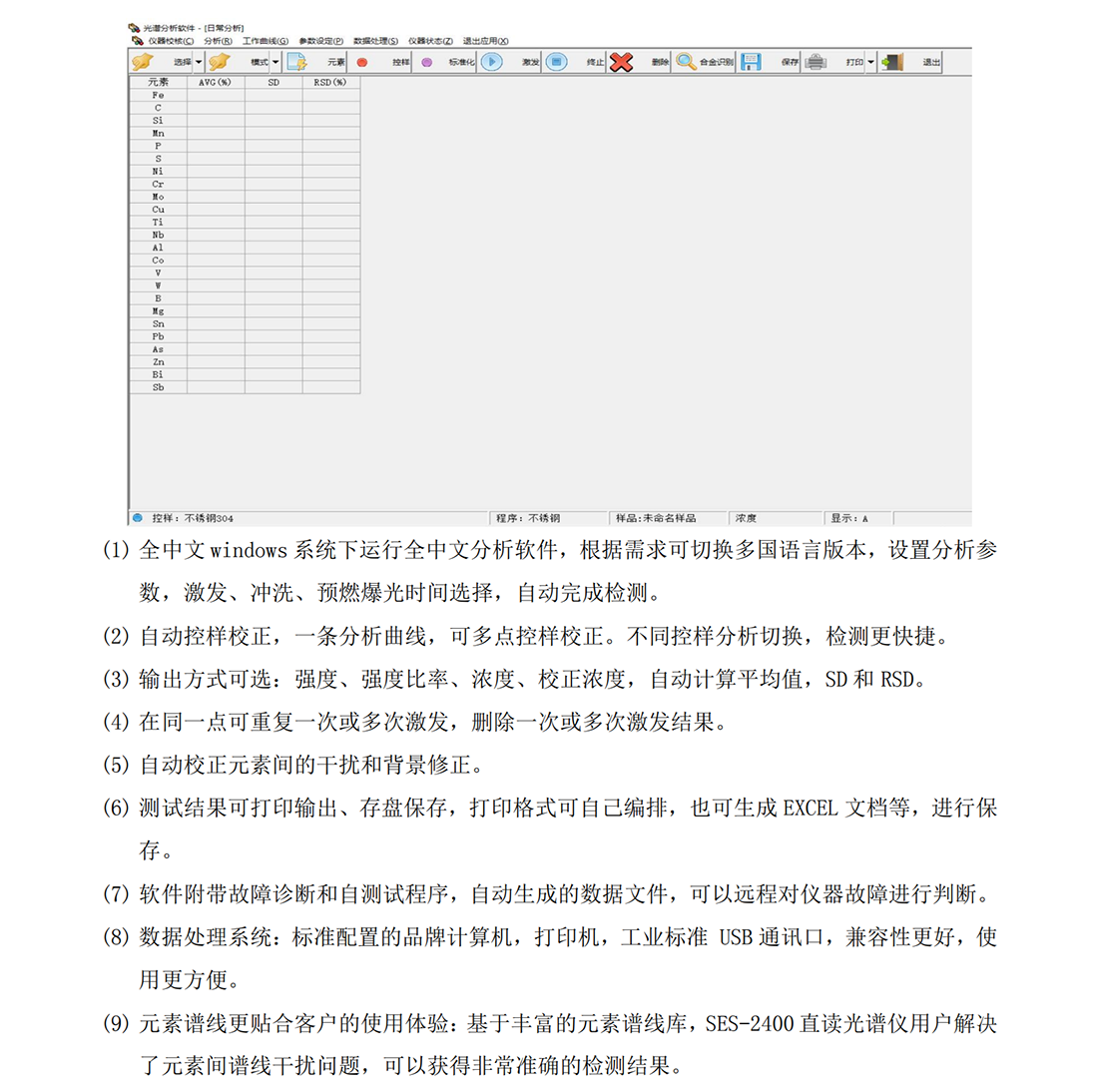Screen dimensions: 1098x1092
Task: Open the 模式 dropdown arrow
Action: [275, 62]
